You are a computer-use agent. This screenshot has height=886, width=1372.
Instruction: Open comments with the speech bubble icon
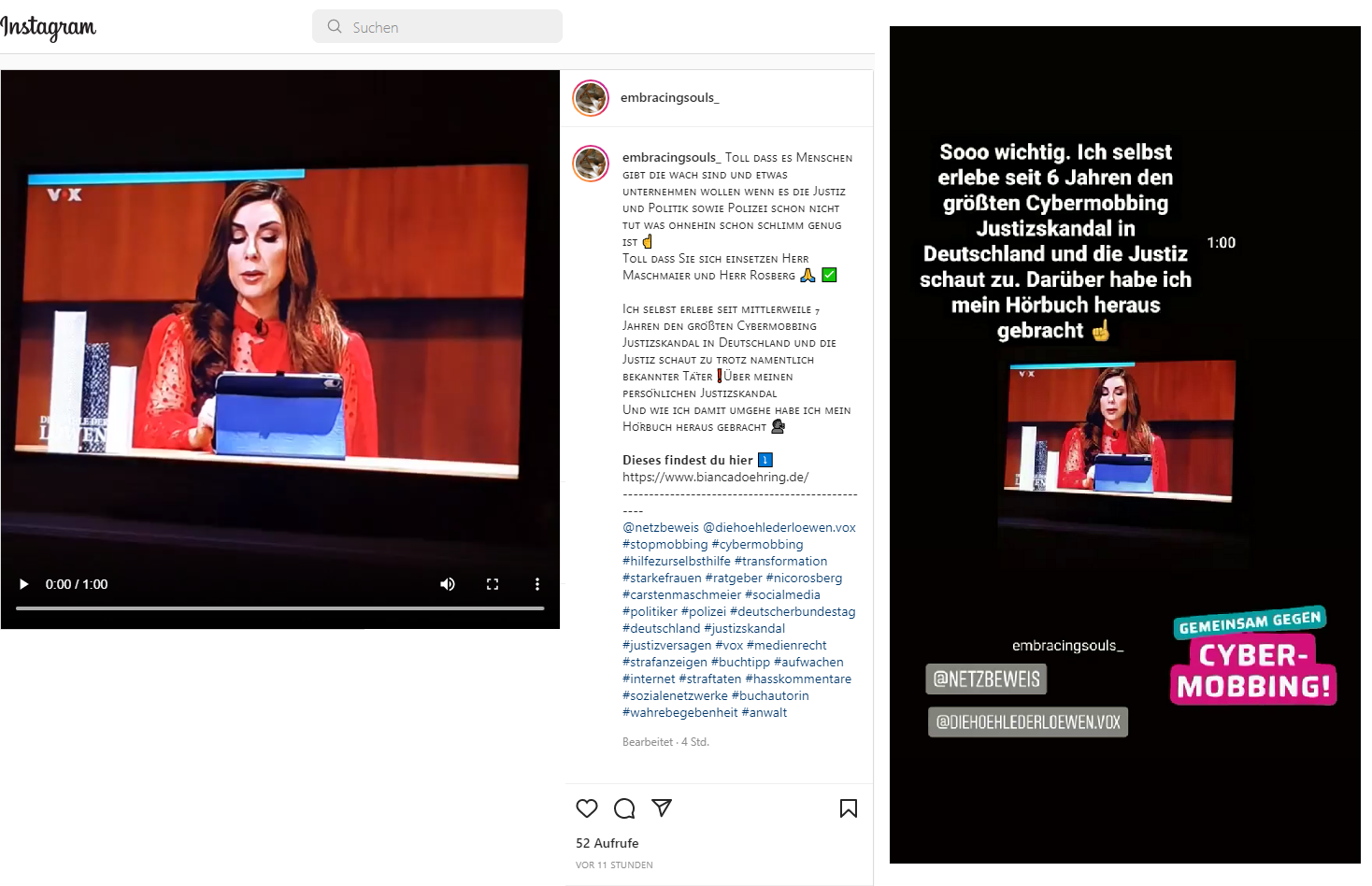click(x=624, y=808)
